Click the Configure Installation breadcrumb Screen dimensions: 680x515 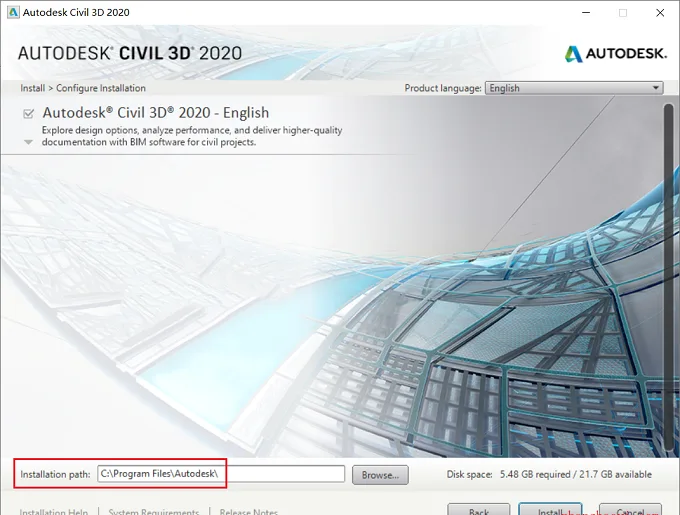(101, 88)
